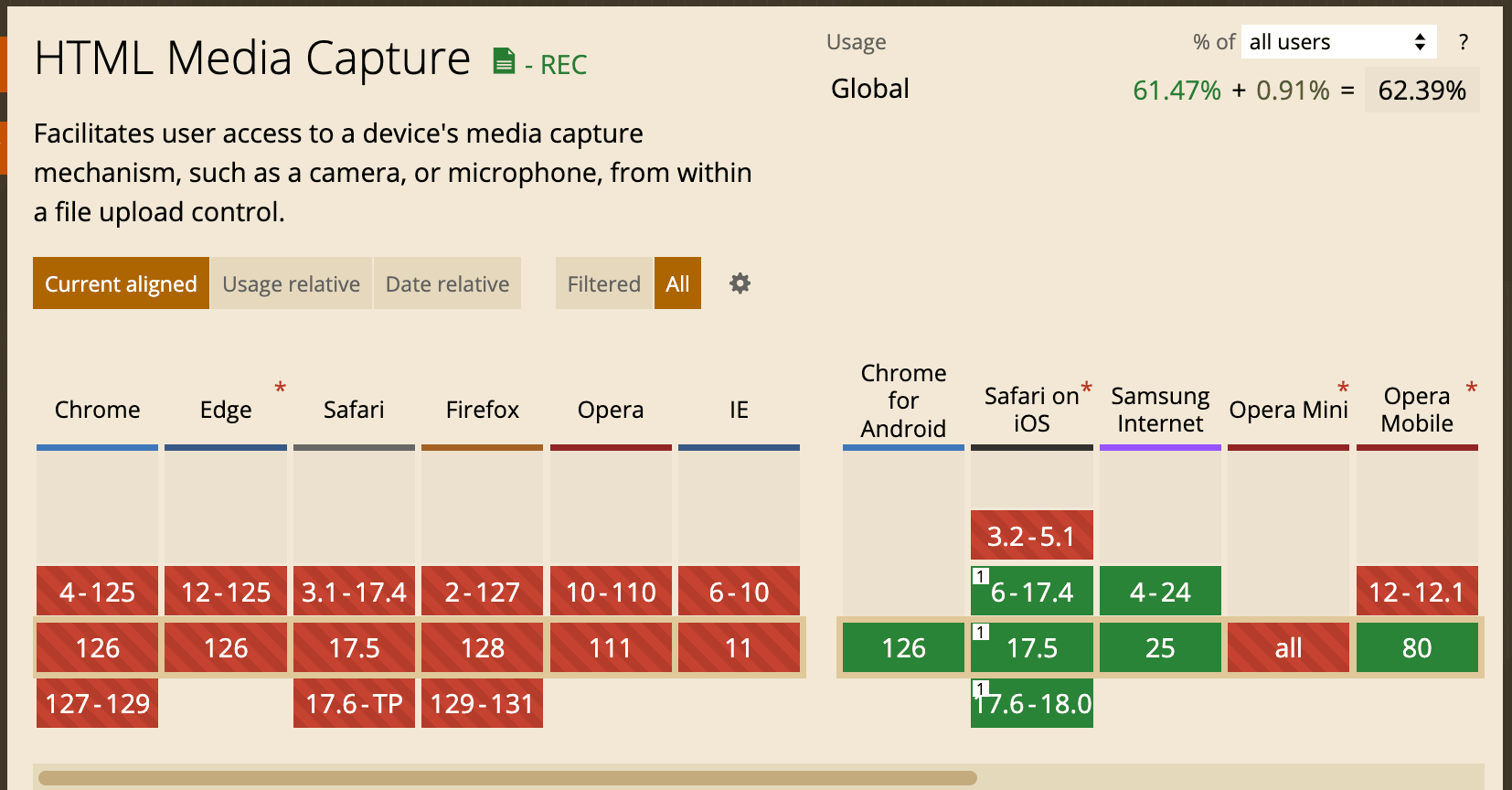Viewport: 1512px width, 790px height.
Task: Click the asterisk beside Safari on iOS
Action: coord(1087,388)
